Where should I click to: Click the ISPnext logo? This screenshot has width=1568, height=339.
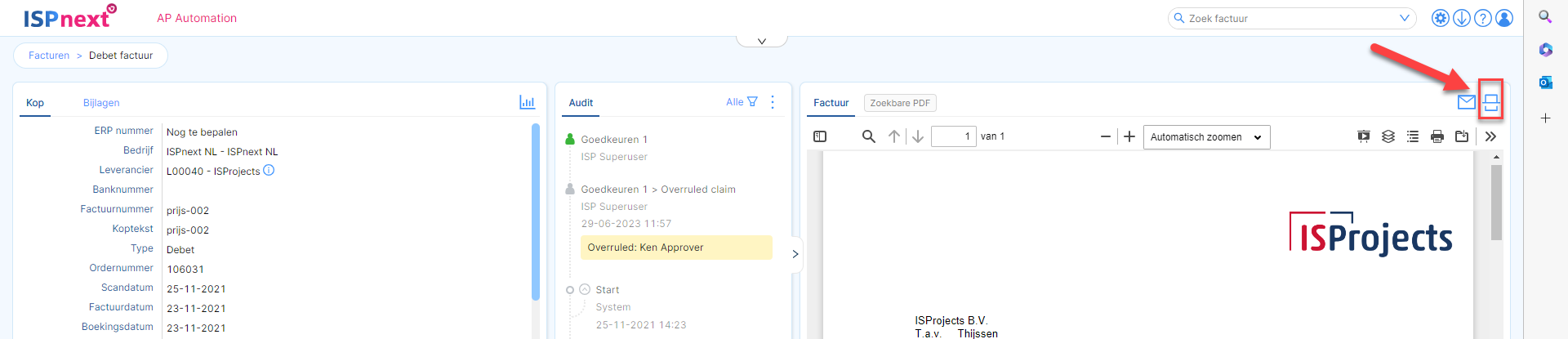[x=69, y=17]
